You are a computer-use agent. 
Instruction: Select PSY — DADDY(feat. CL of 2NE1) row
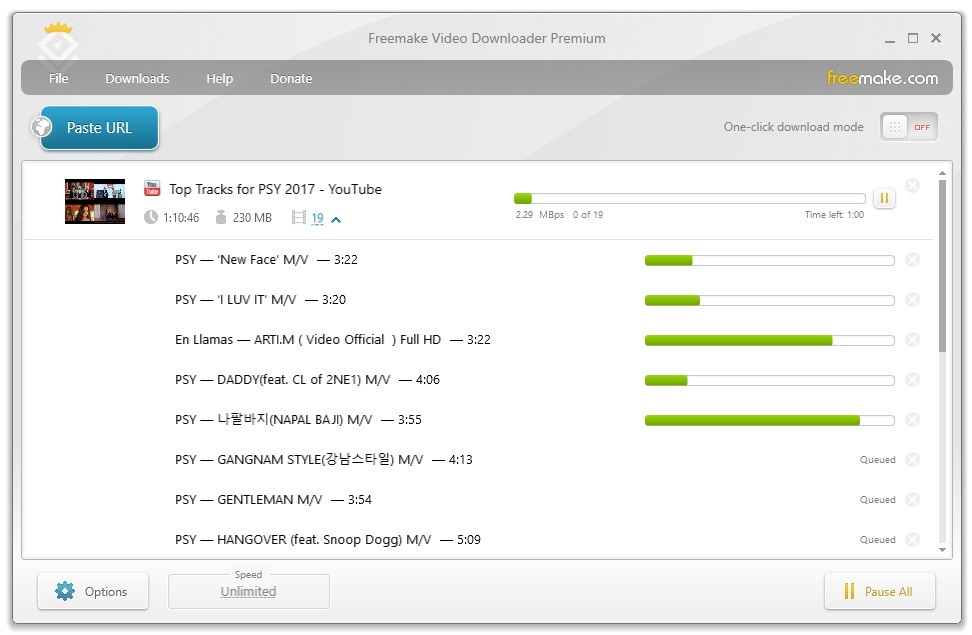pos(477,380)
